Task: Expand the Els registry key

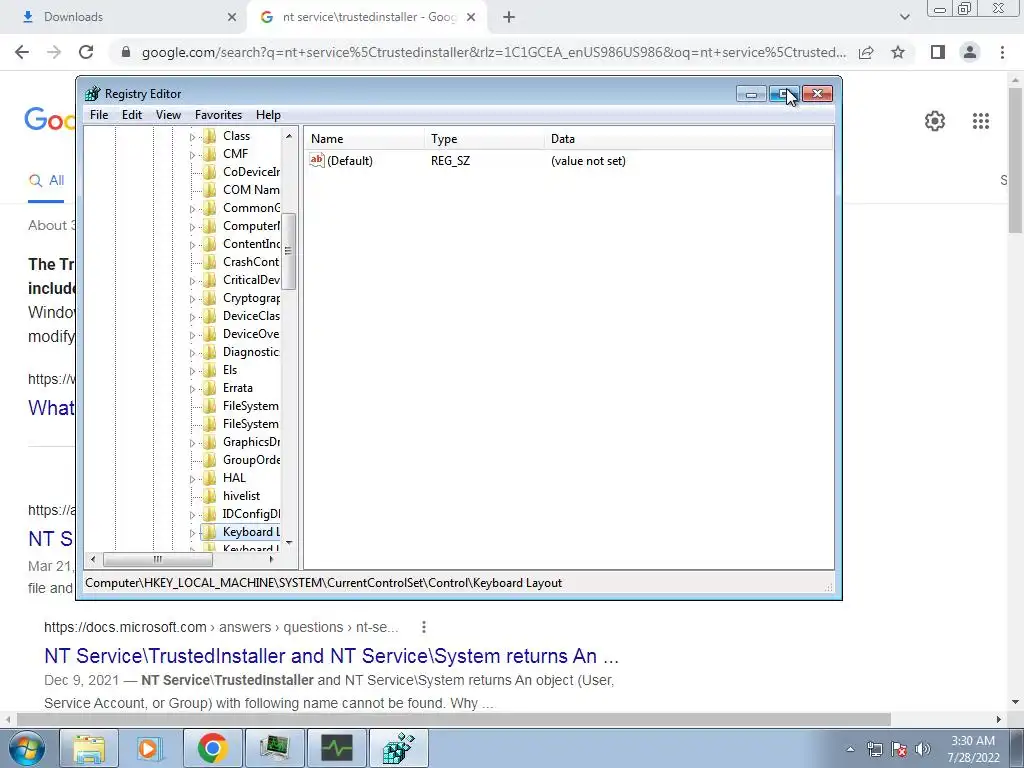Action: click(x=192, y=371)
